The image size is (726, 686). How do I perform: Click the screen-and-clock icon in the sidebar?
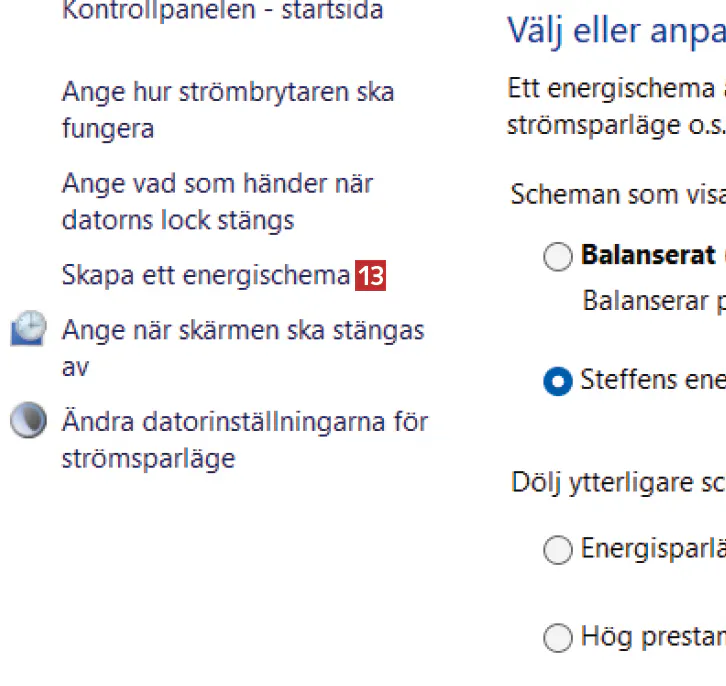pyautogui.click(x=28, y=328)
